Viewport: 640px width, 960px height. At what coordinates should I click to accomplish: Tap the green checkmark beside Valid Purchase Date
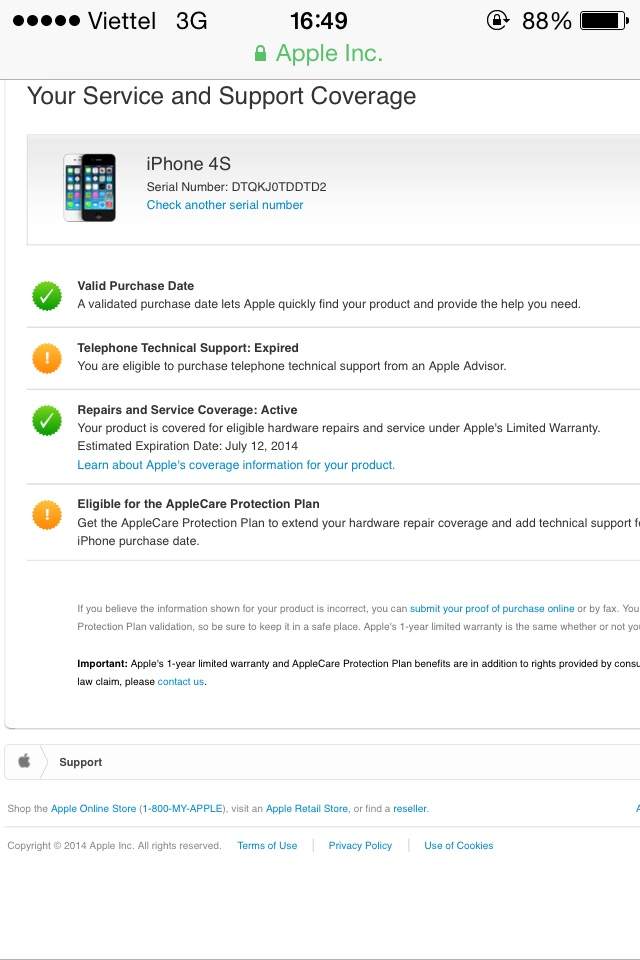pos(47,296)
